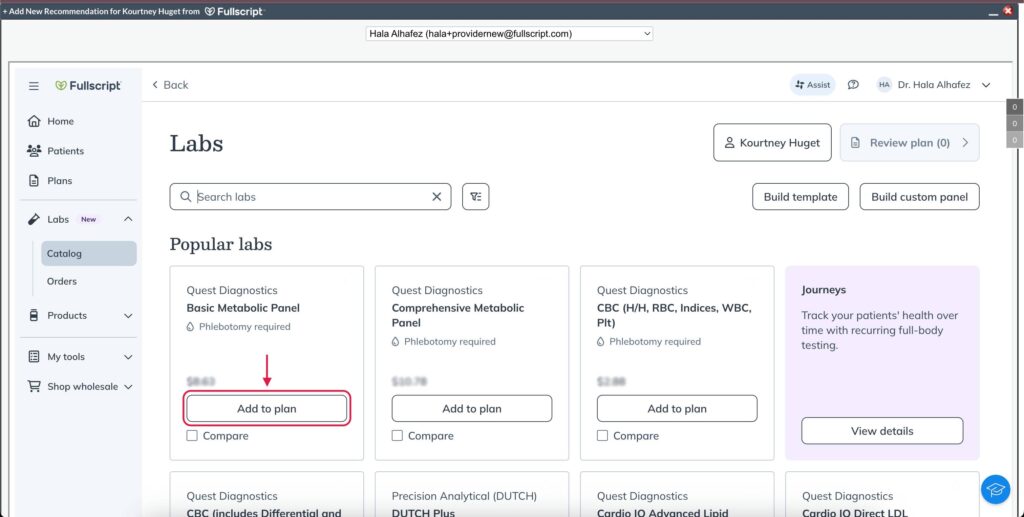The width and height of the screenshot is (1024, 517).
Task: Click the HA avatar badge
Action: [x=884, y=85]
